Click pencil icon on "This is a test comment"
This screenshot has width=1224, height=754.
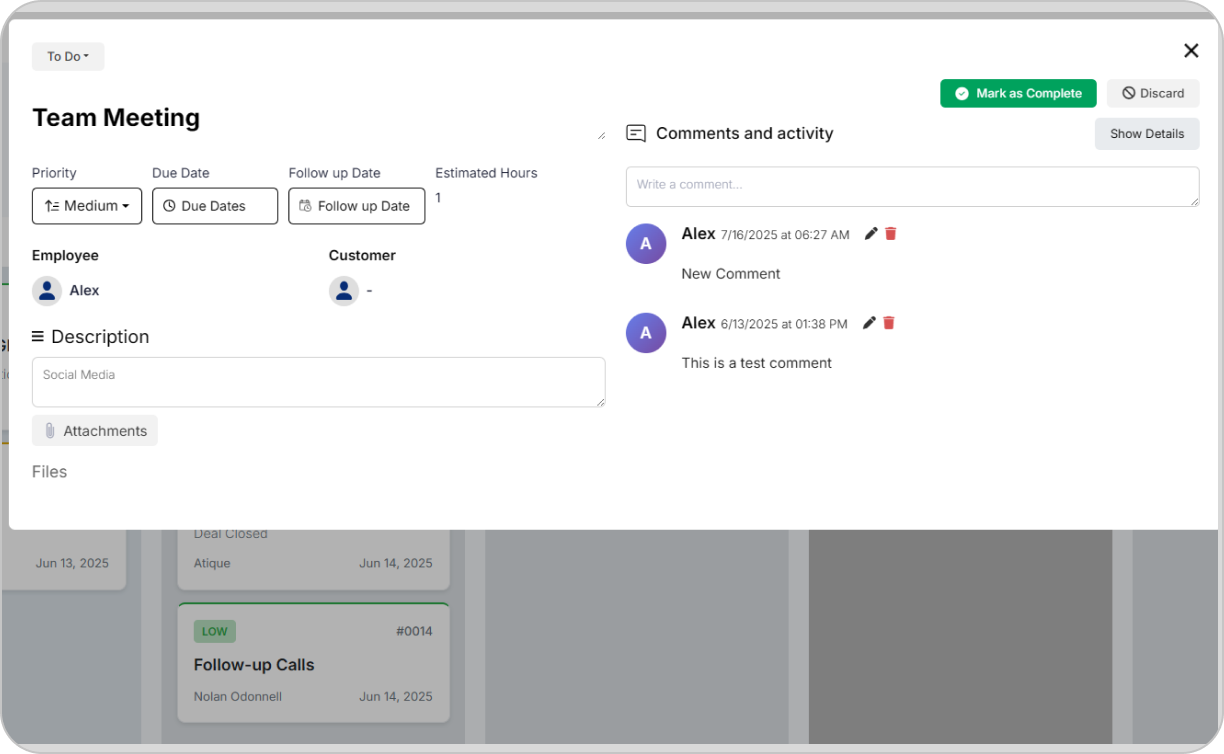coord(869,323)
